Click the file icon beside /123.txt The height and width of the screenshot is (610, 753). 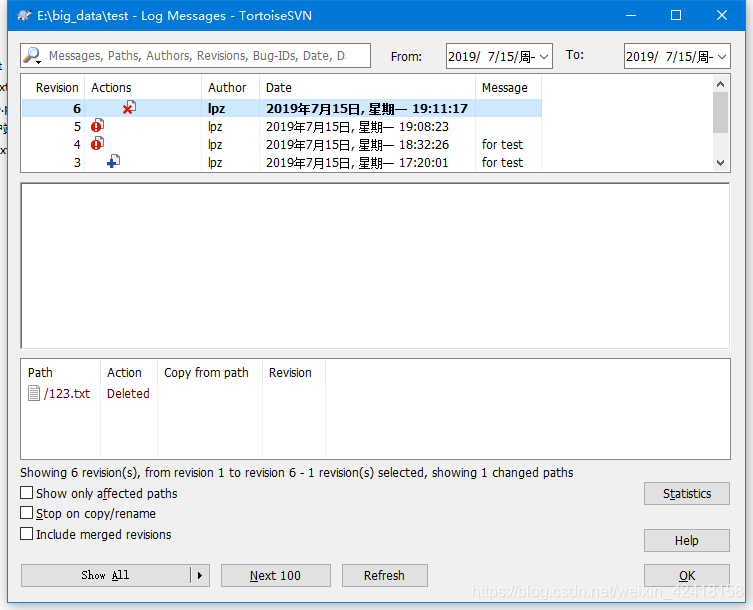[x=34, y=393]
